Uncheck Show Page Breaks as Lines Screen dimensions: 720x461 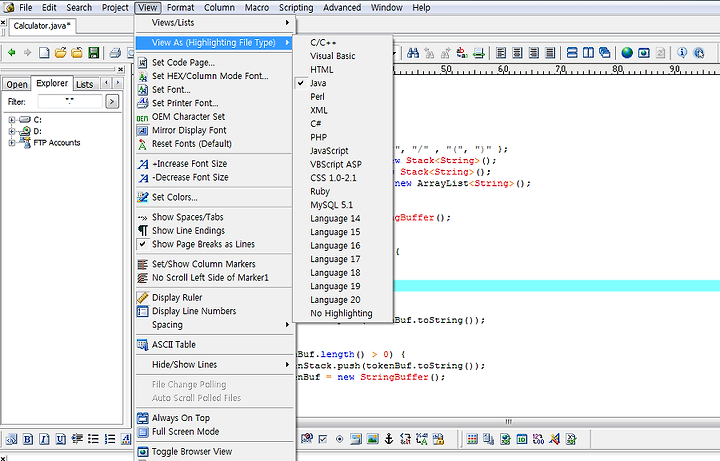(x=214, y=244)
